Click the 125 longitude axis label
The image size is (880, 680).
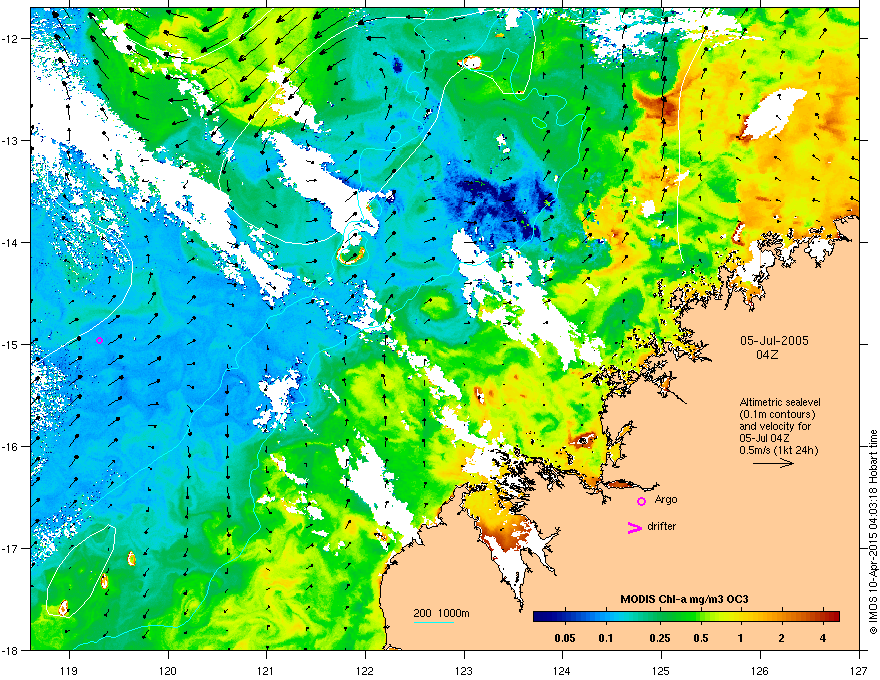(662, 670)
